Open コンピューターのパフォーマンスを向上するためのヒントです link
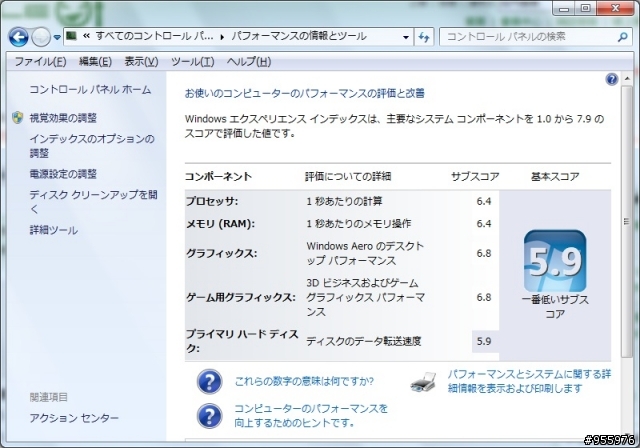The height and width of the screenshot is (448, 640). coord(311,415)
